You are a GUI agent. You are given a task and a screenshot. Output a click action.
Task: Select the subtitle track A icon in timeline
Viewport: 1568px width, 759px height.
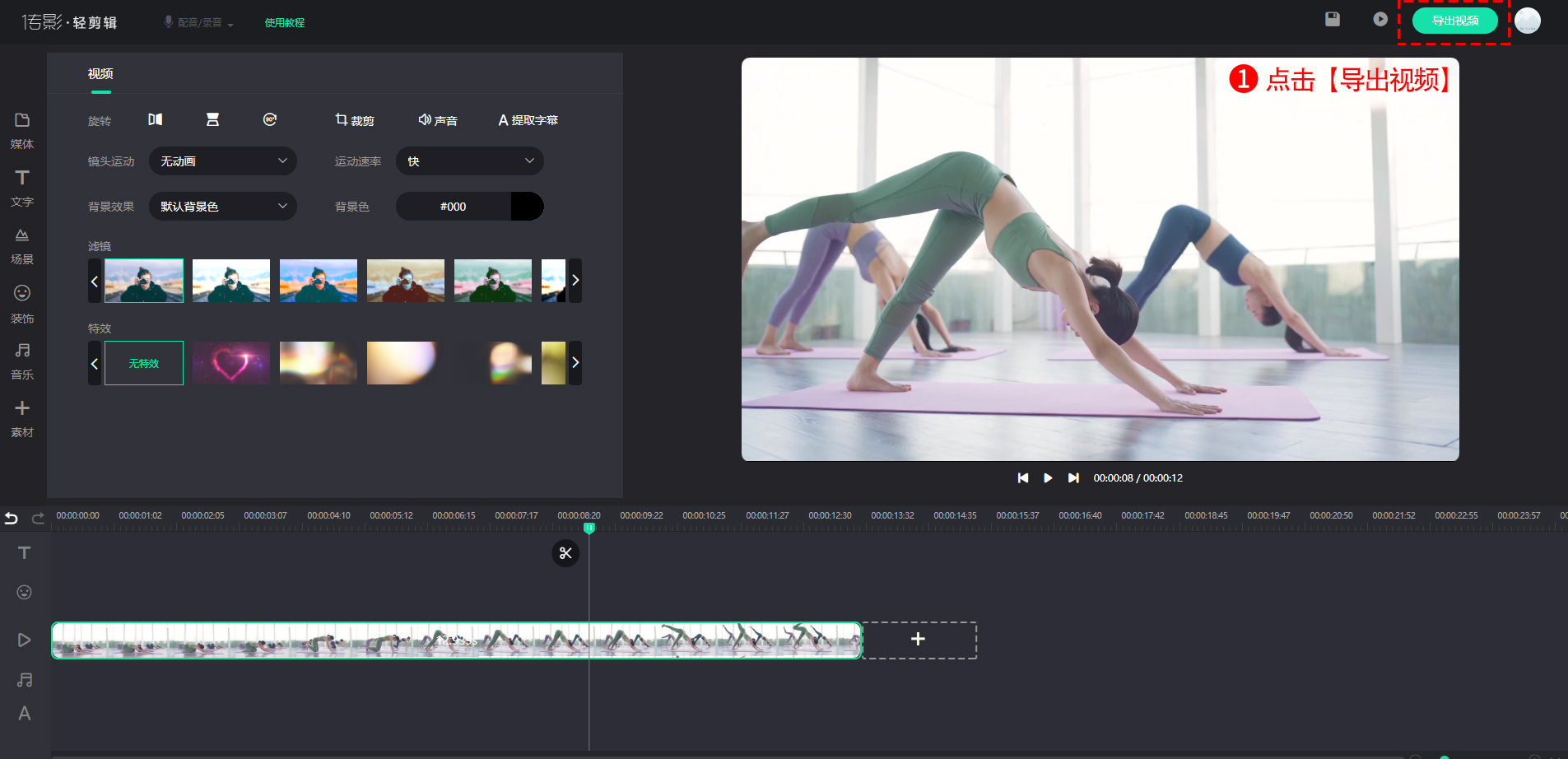(25, 714)
